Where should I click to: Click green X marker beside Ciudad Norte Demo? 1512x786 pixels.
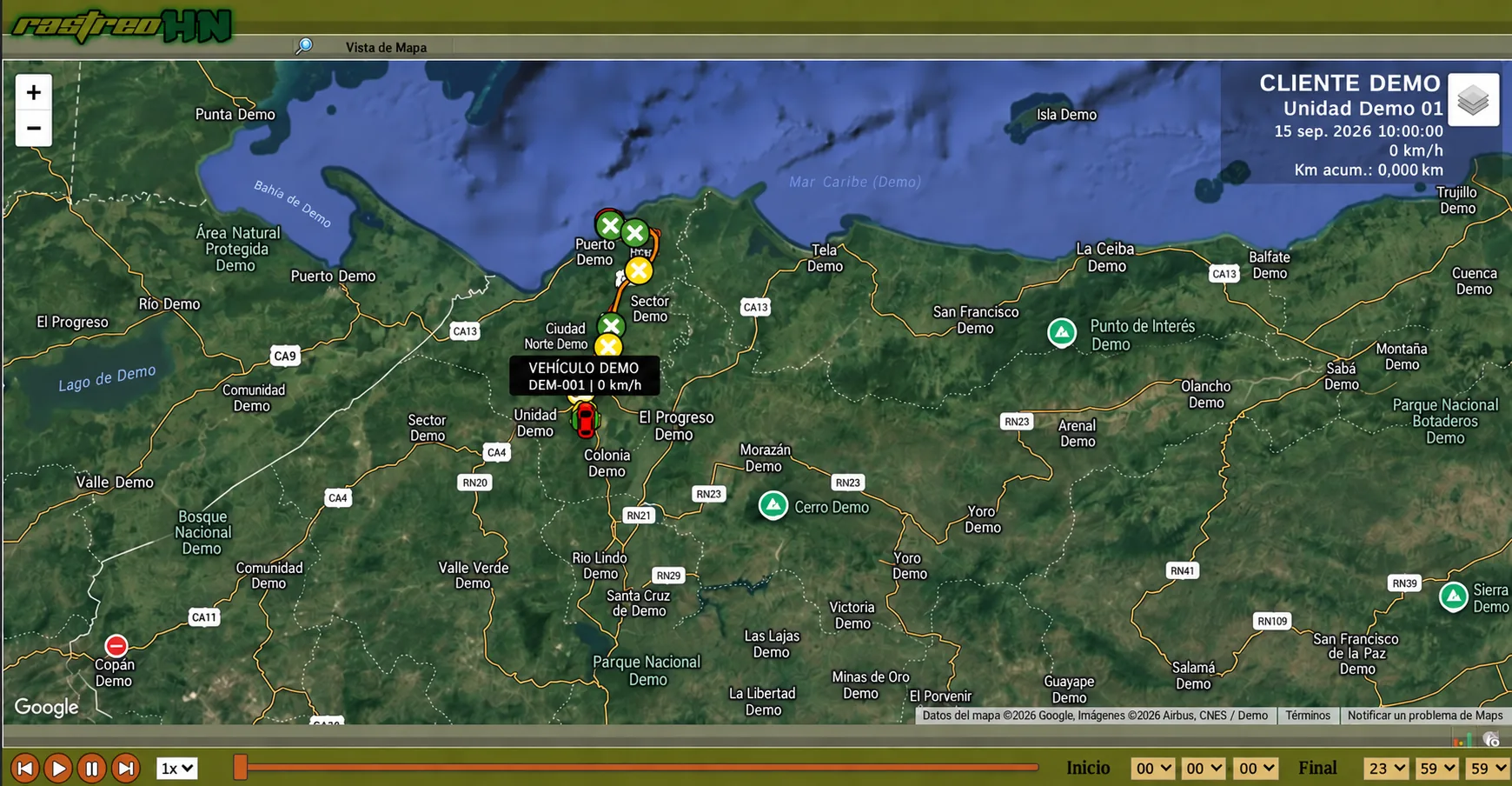[611, 326]
